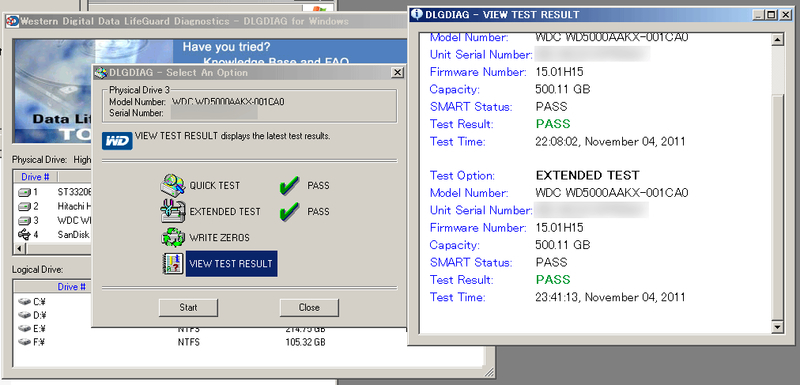Viewport: 800px width, 385px height.
Task: Close the VIEW TEST RESULT window
Action: click(x=785, y=15)
